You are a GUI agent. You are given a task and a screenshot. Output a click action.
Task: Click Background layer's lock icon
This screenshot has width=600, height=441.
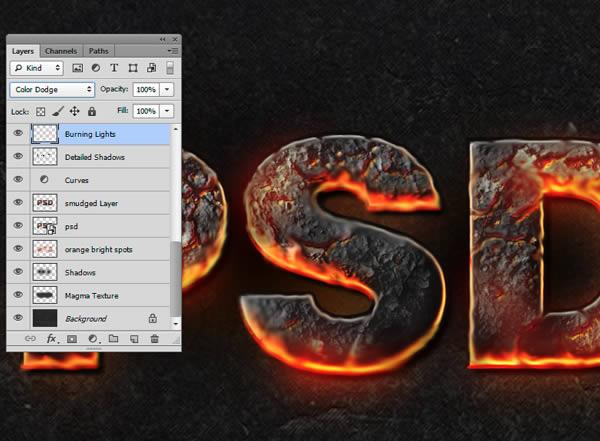(153, 318)
